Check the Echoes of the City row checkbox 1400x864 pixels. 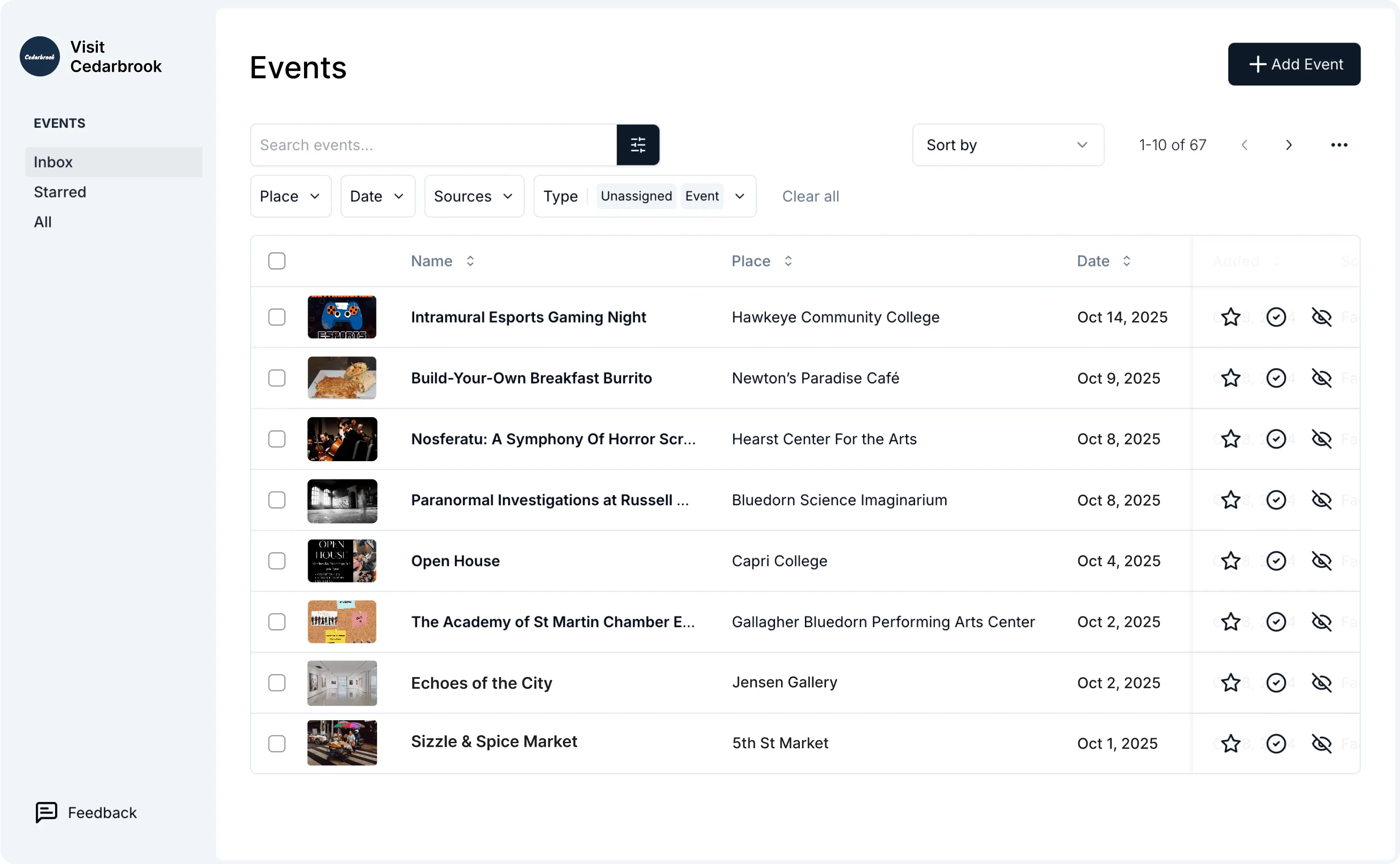pos(276,683)
